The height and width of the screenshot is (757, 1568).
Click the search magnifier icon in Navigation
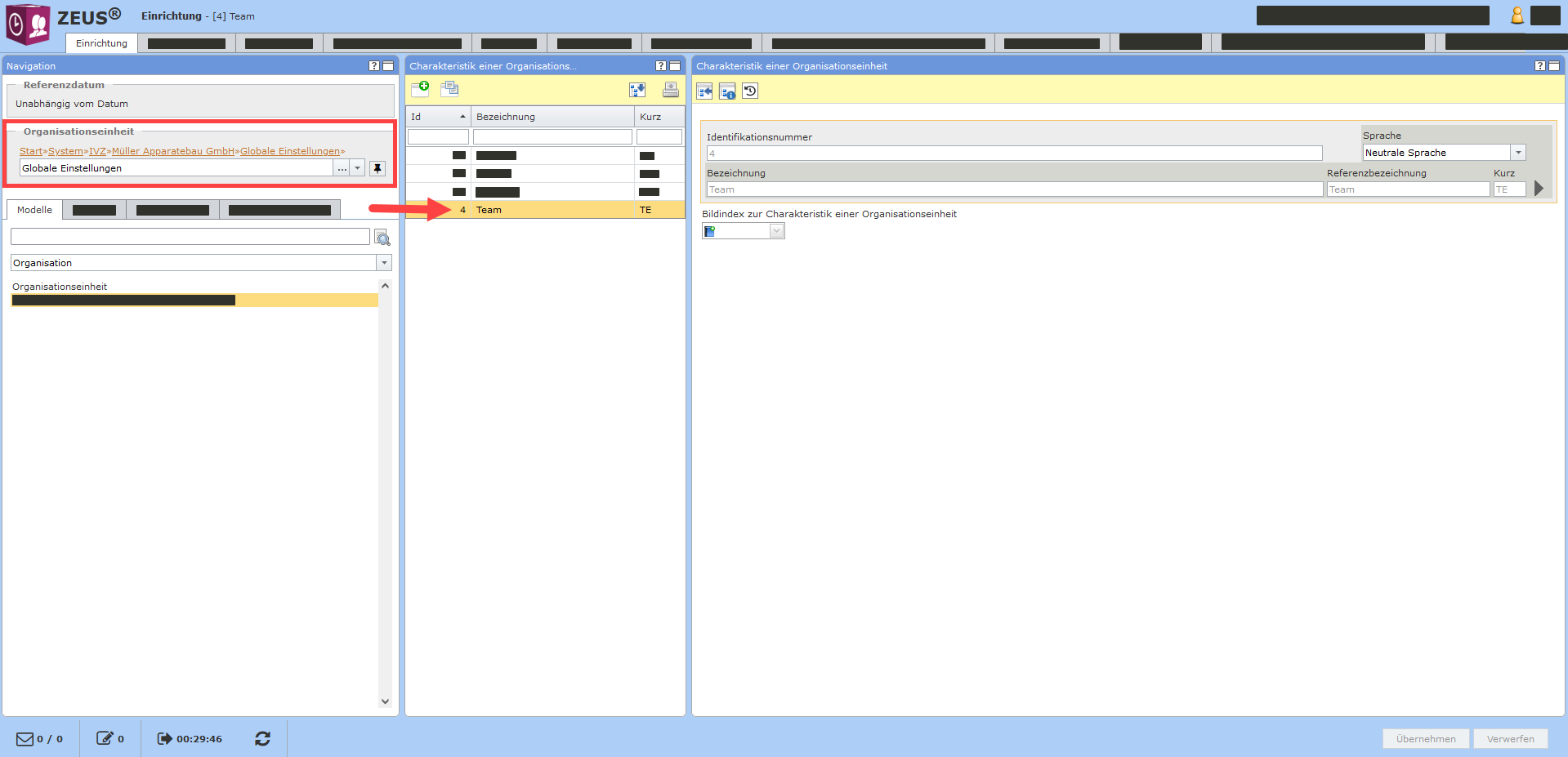click(x=382, y=238)
